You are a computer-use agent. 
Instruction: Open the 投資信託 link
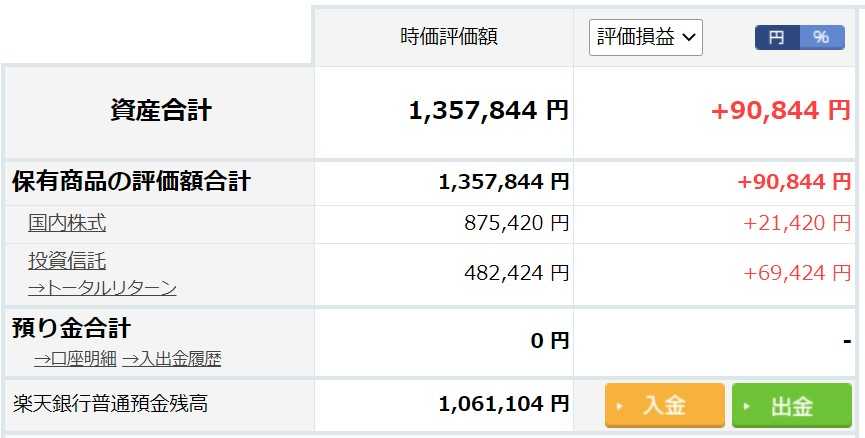[67, 260]
